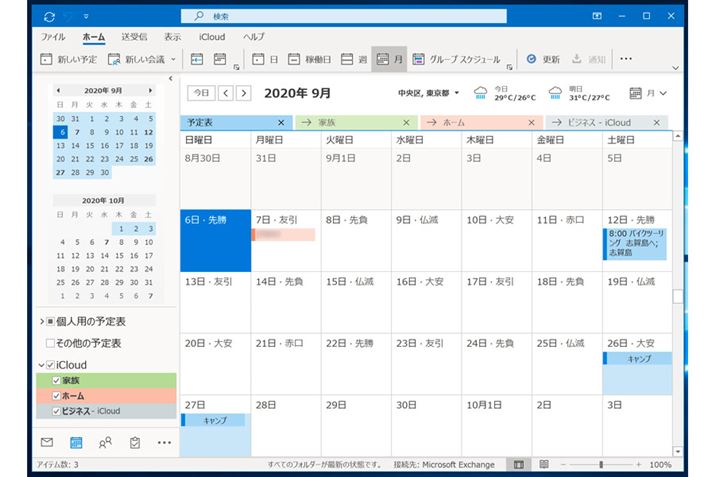
Task: Click the 今日 today button
Action: coord(201,93)
